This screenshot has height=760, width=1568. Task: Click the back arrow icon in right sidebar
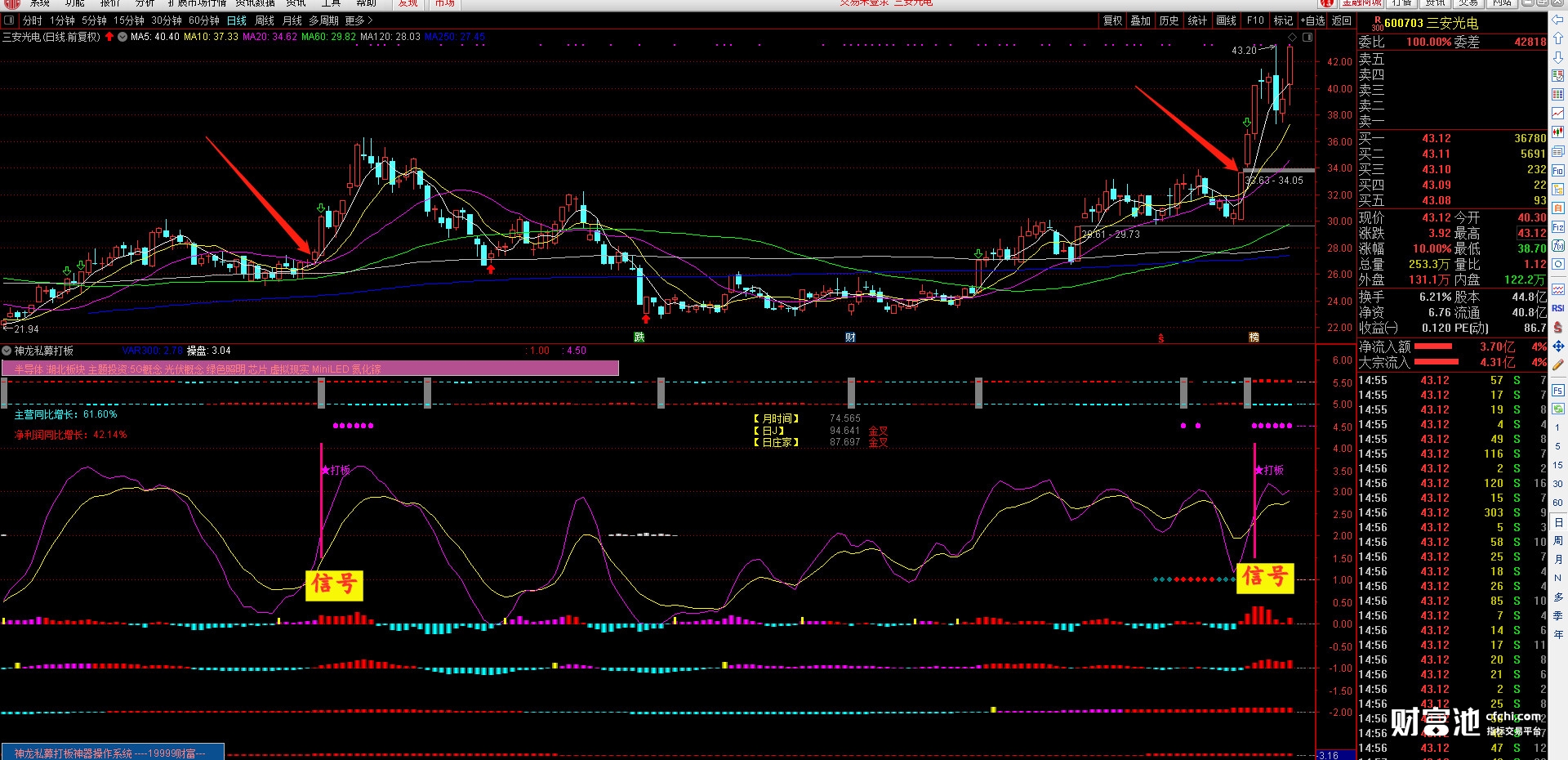(x=1557, y=20)
